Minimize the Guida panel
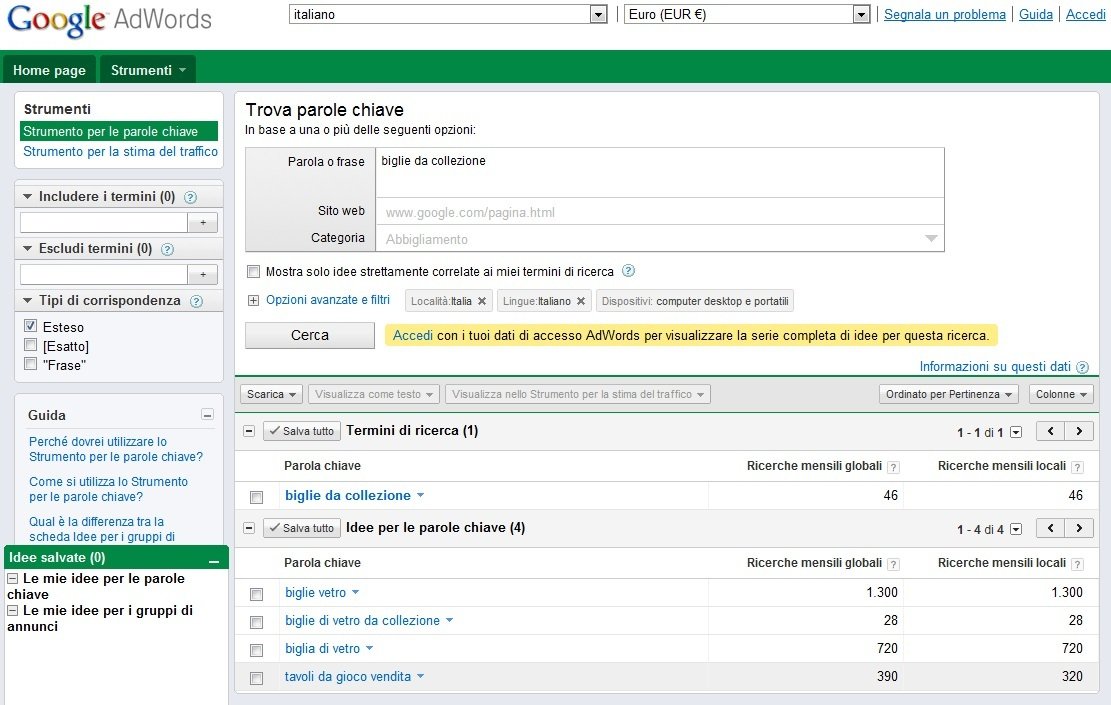The height and width of the screenshot is (705, 1111). pyautogui.click(x=208, y=414)
